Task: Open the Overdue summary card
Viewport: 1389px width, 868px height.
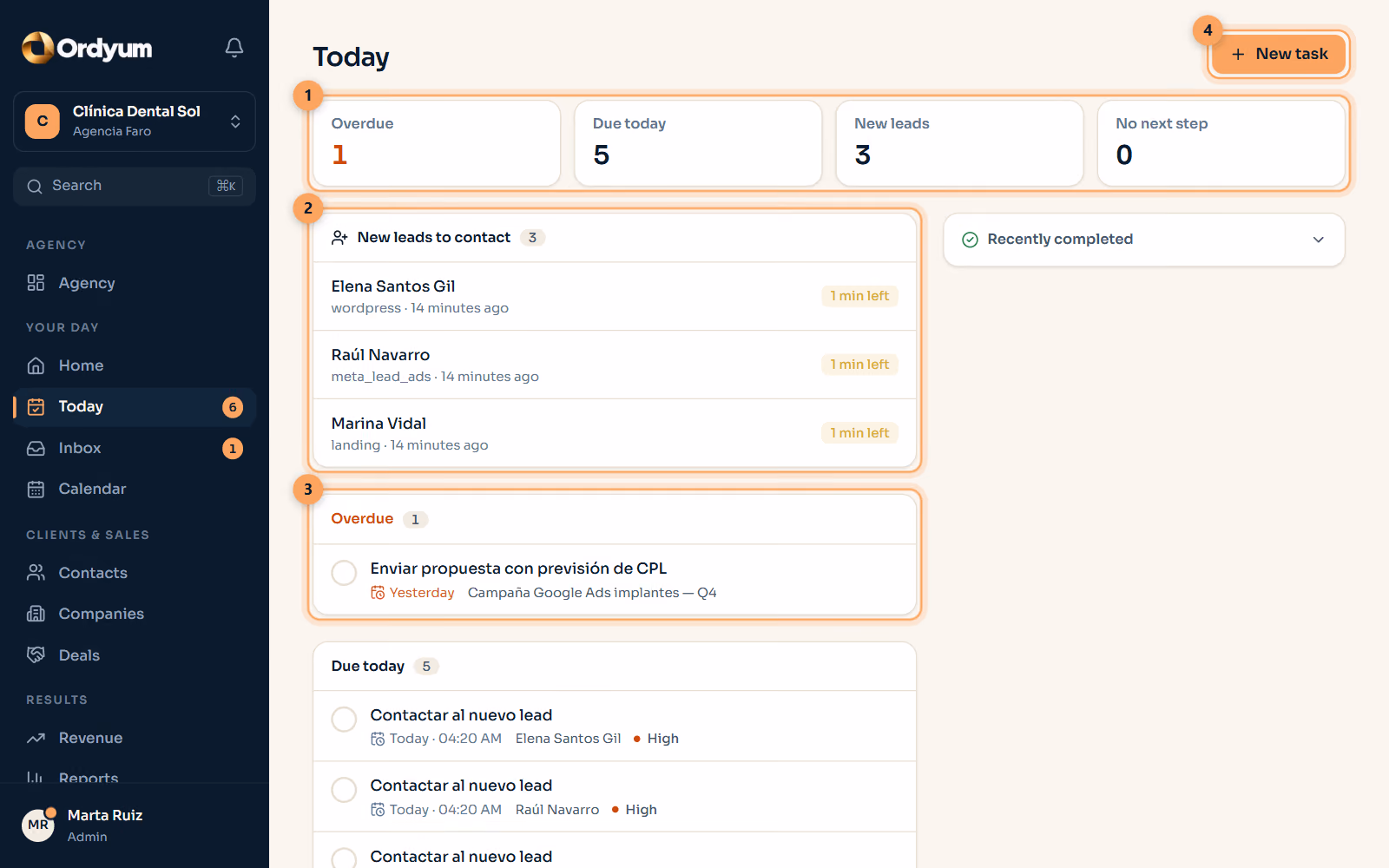Action: coord(437,143)
